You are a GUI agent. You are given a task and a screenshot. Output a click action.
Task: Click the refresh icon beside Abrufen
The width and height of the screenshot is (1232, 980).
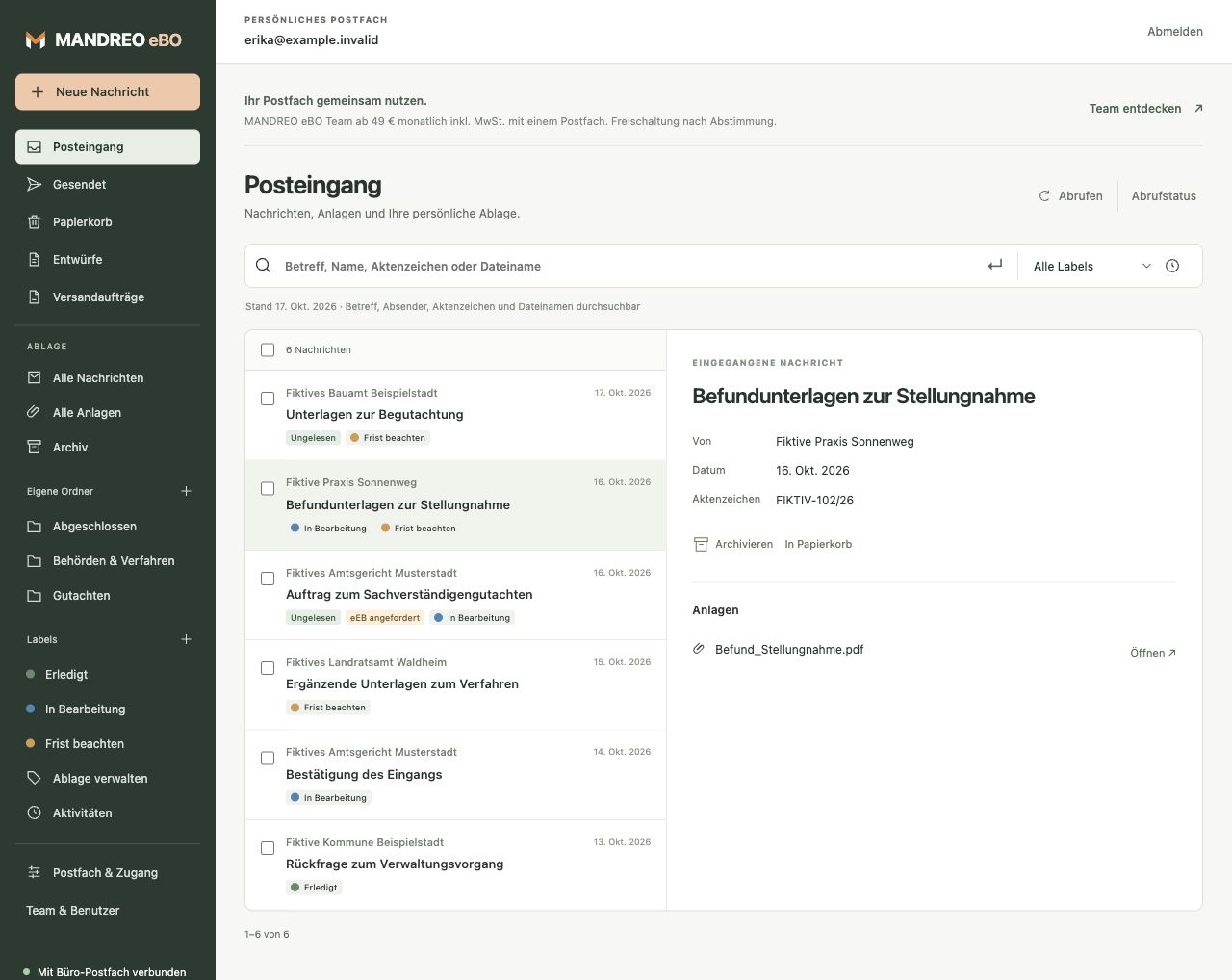[x=1044, y=195]
